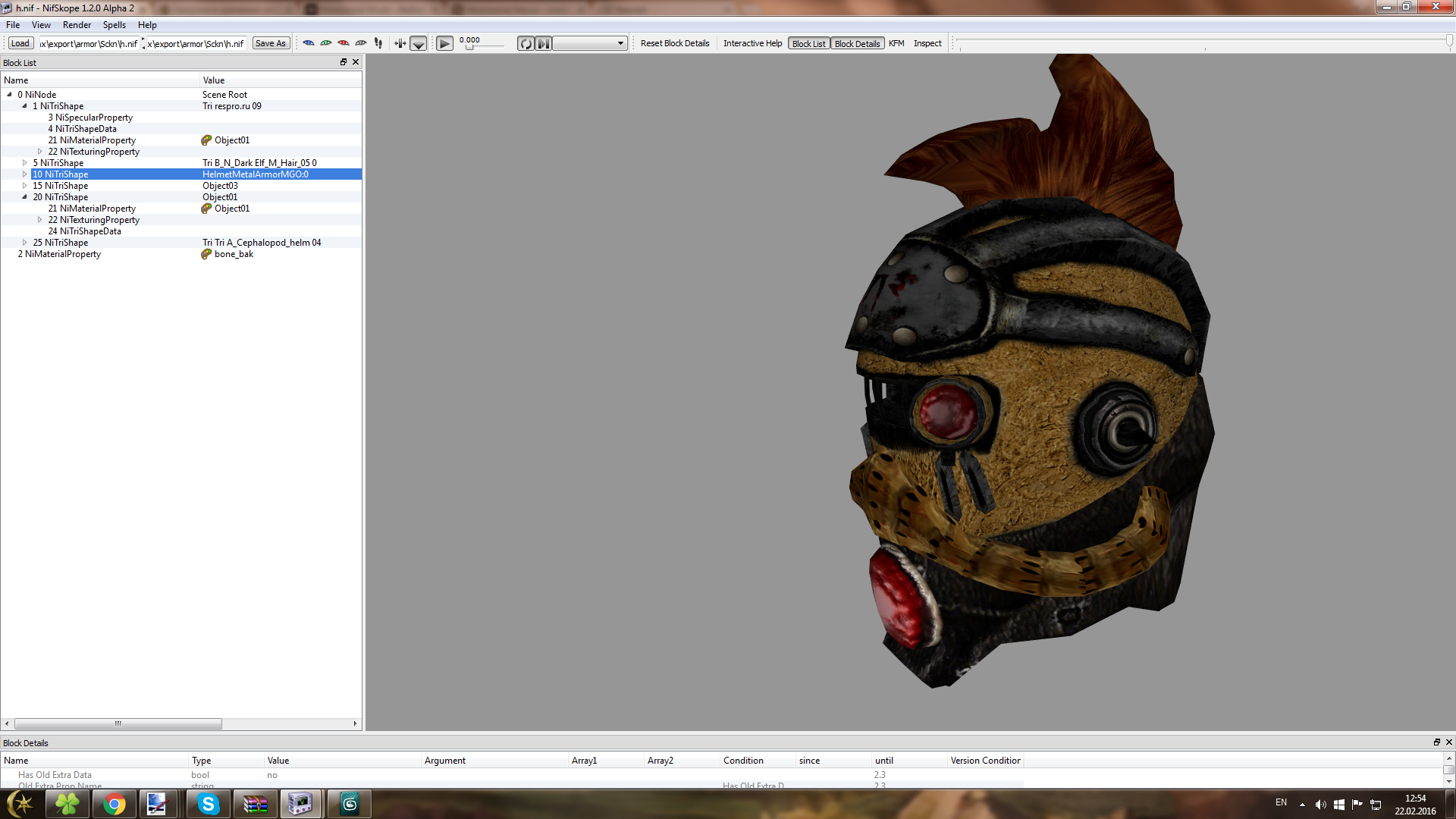
Task: Float the Block List panel
Action: (344, 62)
